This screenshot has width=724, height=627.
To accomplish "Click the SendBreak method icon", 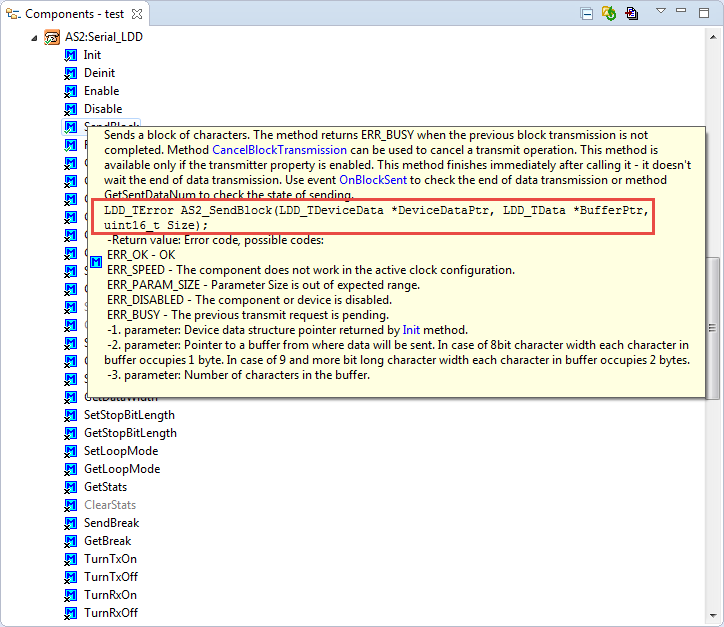I will 70,523.
